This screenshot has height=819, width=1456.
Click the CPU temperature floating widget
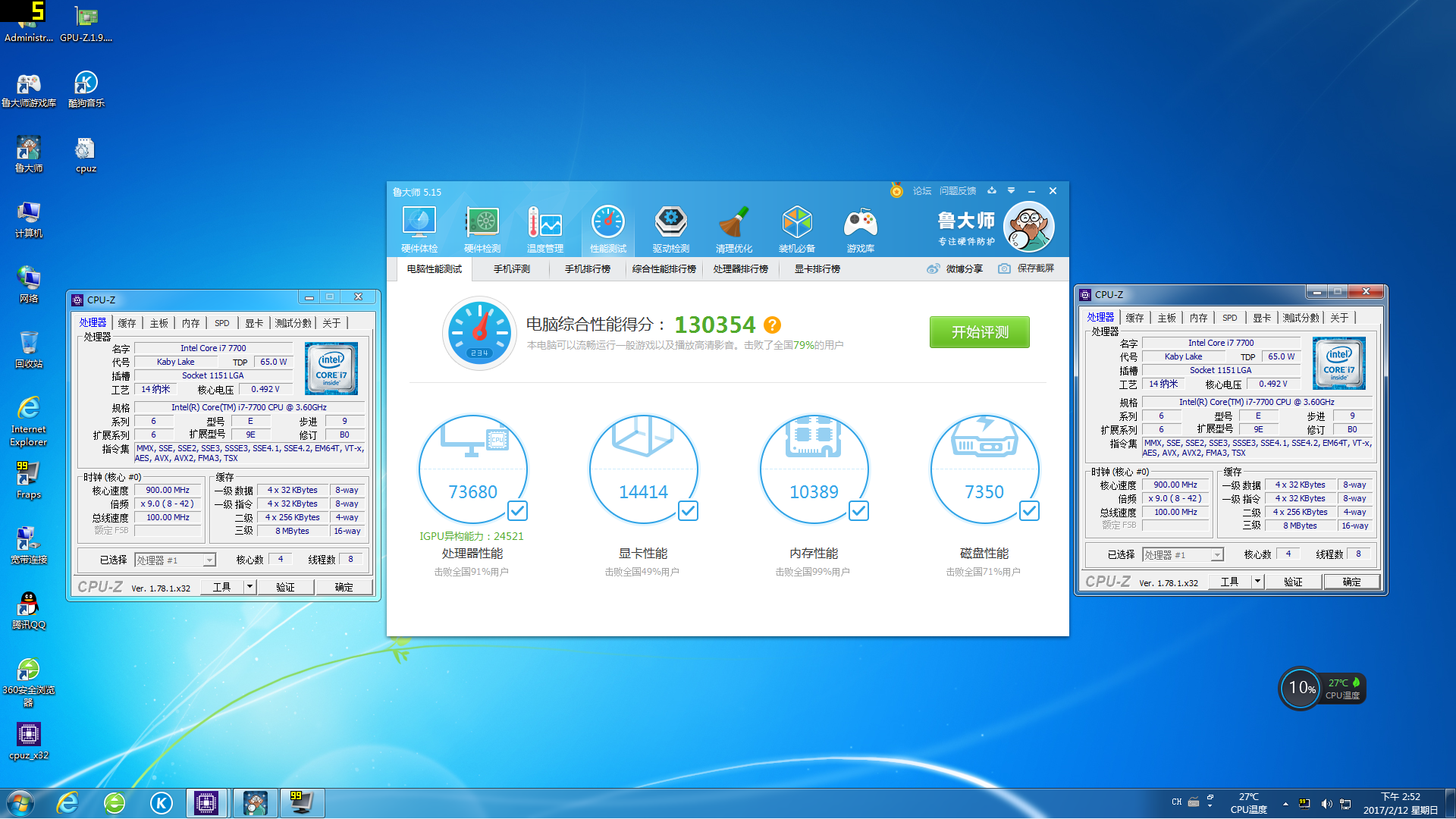point(1323,689)
